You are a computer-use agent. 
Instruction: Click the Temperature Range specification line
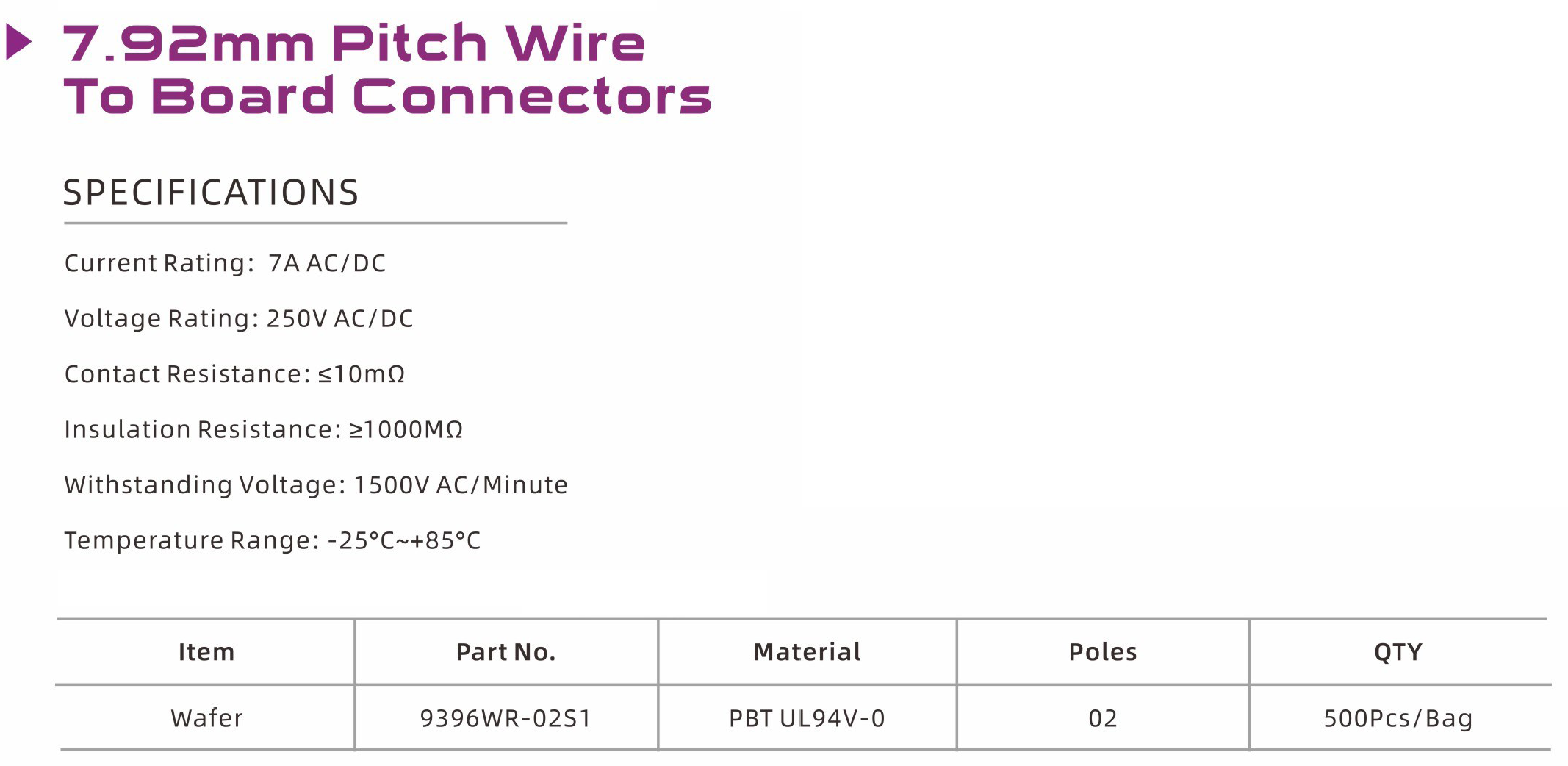(272, 540)
